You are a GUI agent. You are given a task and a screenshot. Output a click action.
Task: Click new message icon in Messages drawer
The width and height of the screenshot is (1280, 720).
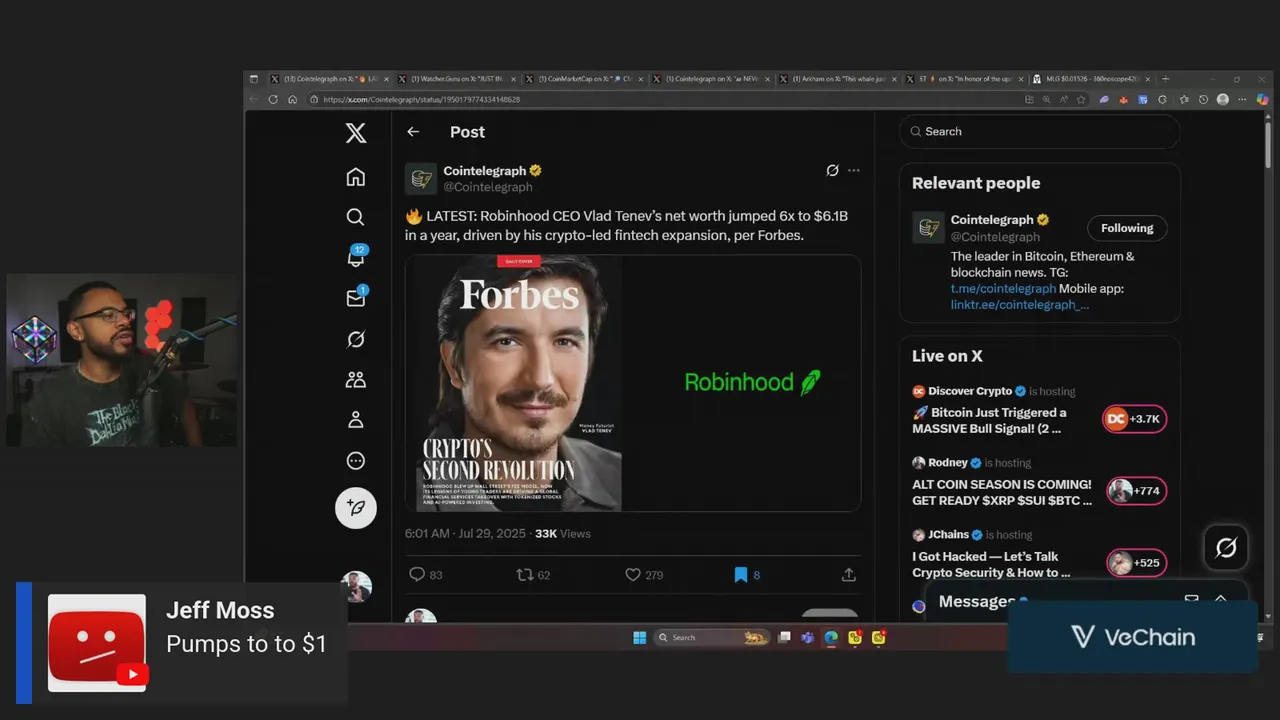pos(1191,600)
